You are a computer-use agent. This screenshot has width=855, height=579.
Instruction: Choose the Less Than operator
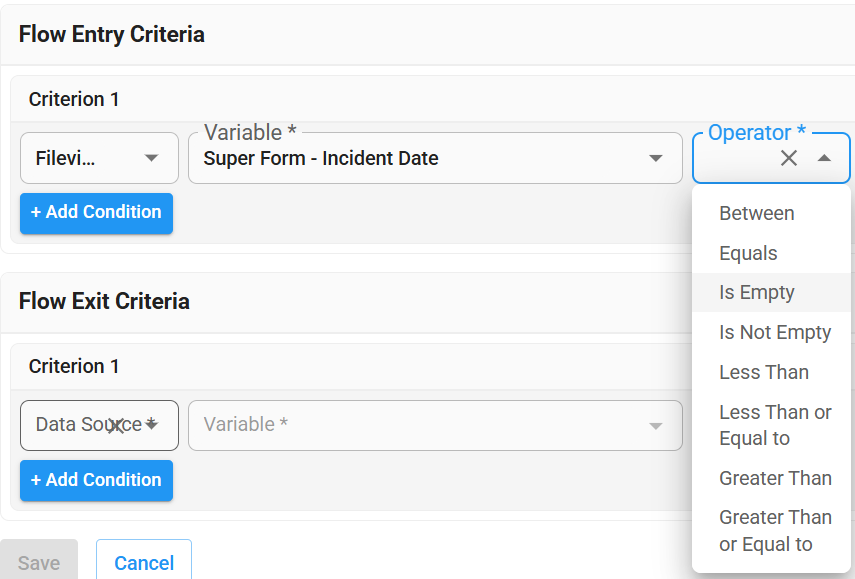[764, 372]
